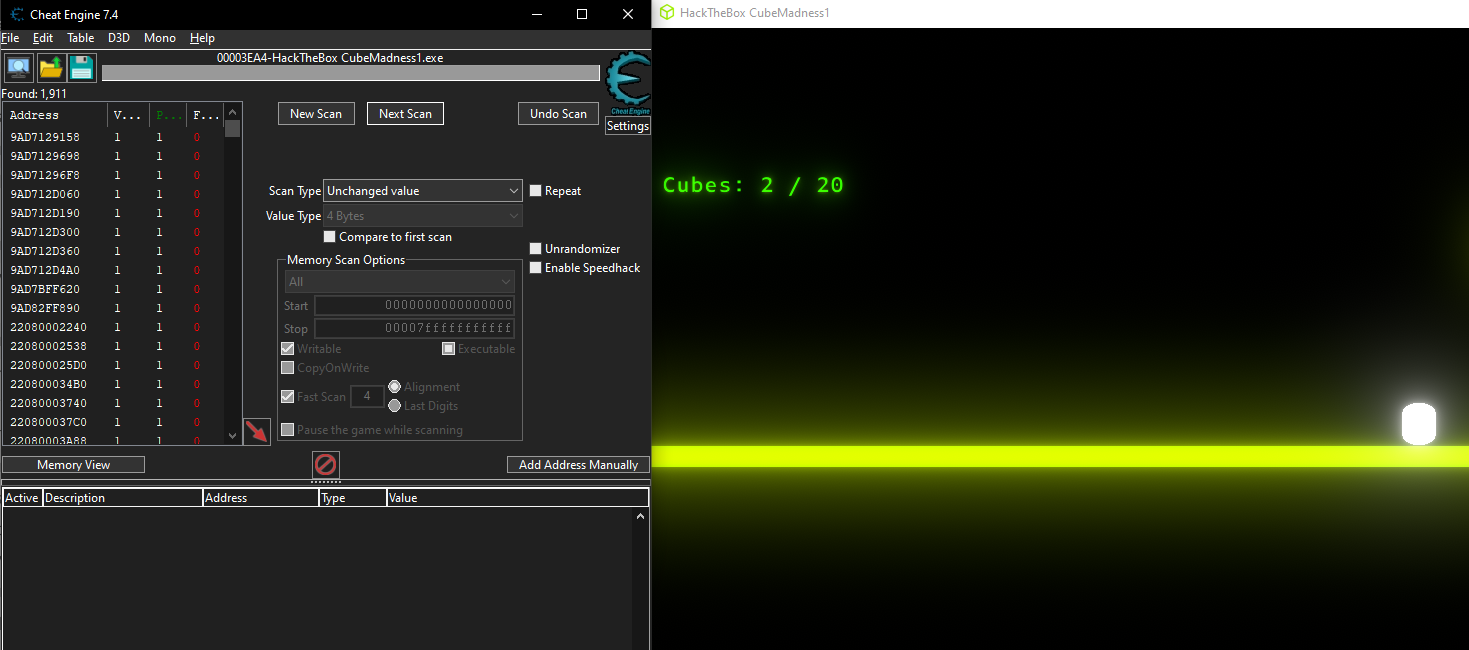Select address row 9AD82FF890
Image resolution: width=1469 pixels, height=650 pixels.
coord(114,308)
